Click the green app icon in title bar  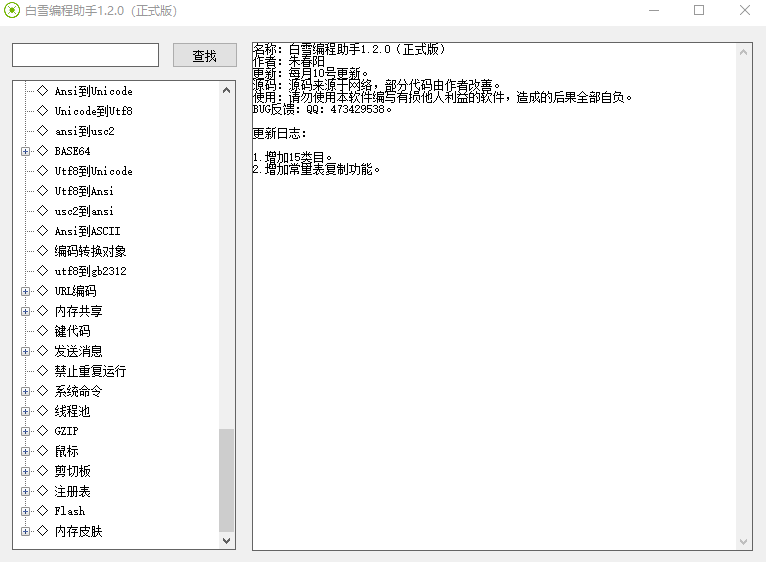[x=13, y=11]
